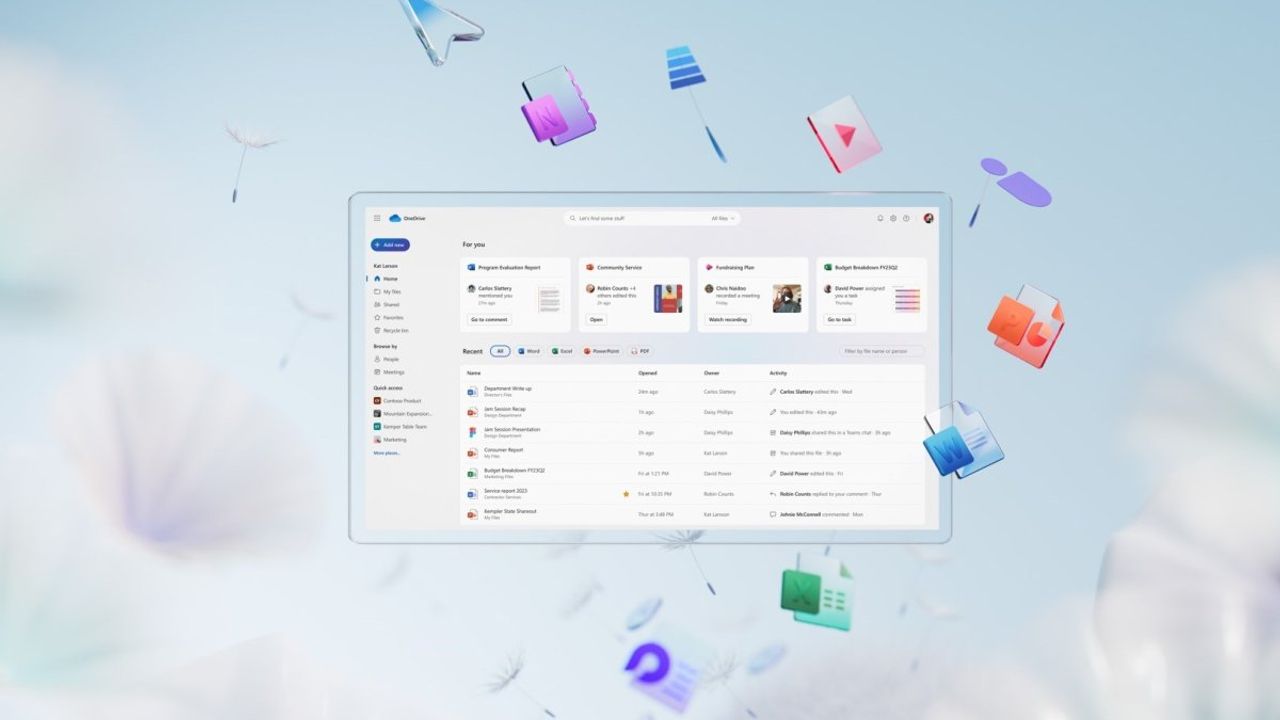The width and height of the screenshot is (1280, 720).
Task: Open My files in the sidebar
Action: [x=388, y=292]
